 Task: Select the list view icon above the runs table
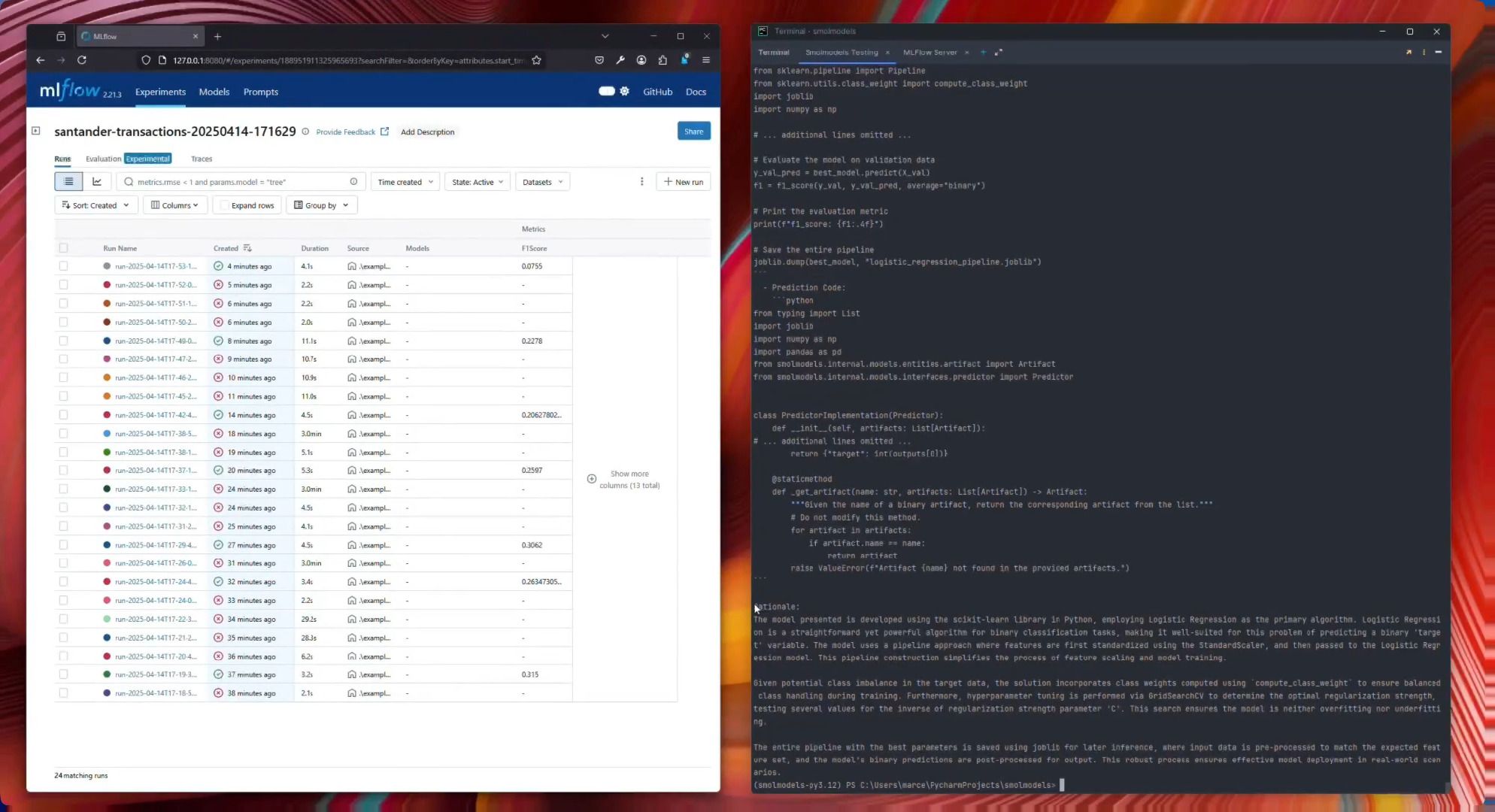coord(68,181)
